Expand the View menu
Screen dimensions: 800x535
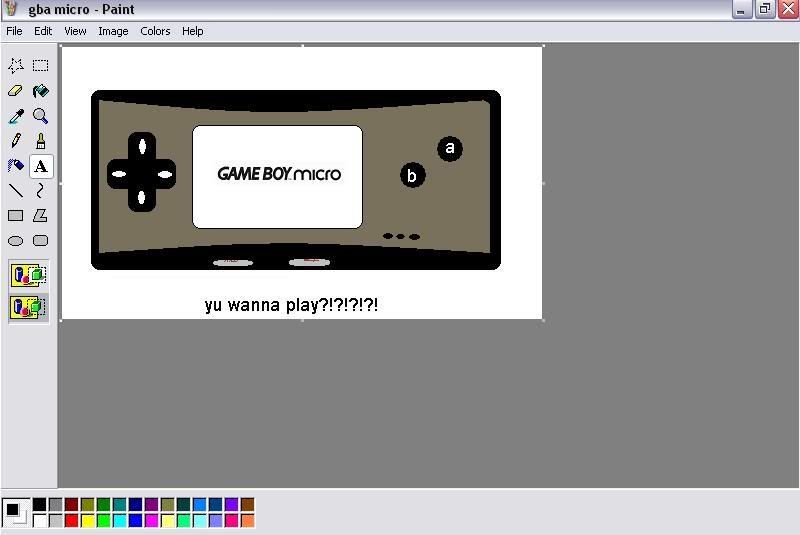[75, 31]
